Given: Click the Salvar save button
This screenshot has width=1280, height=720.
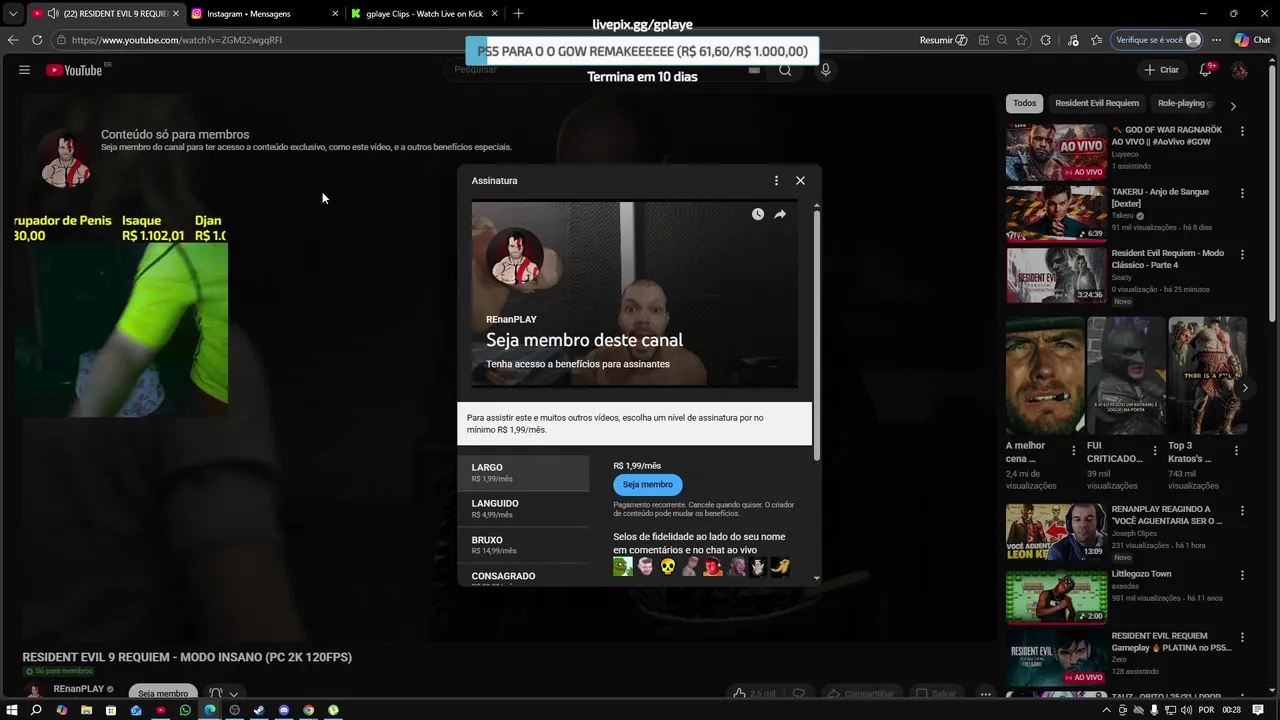Looking at the screenshot, I should [x=937, y=693].
